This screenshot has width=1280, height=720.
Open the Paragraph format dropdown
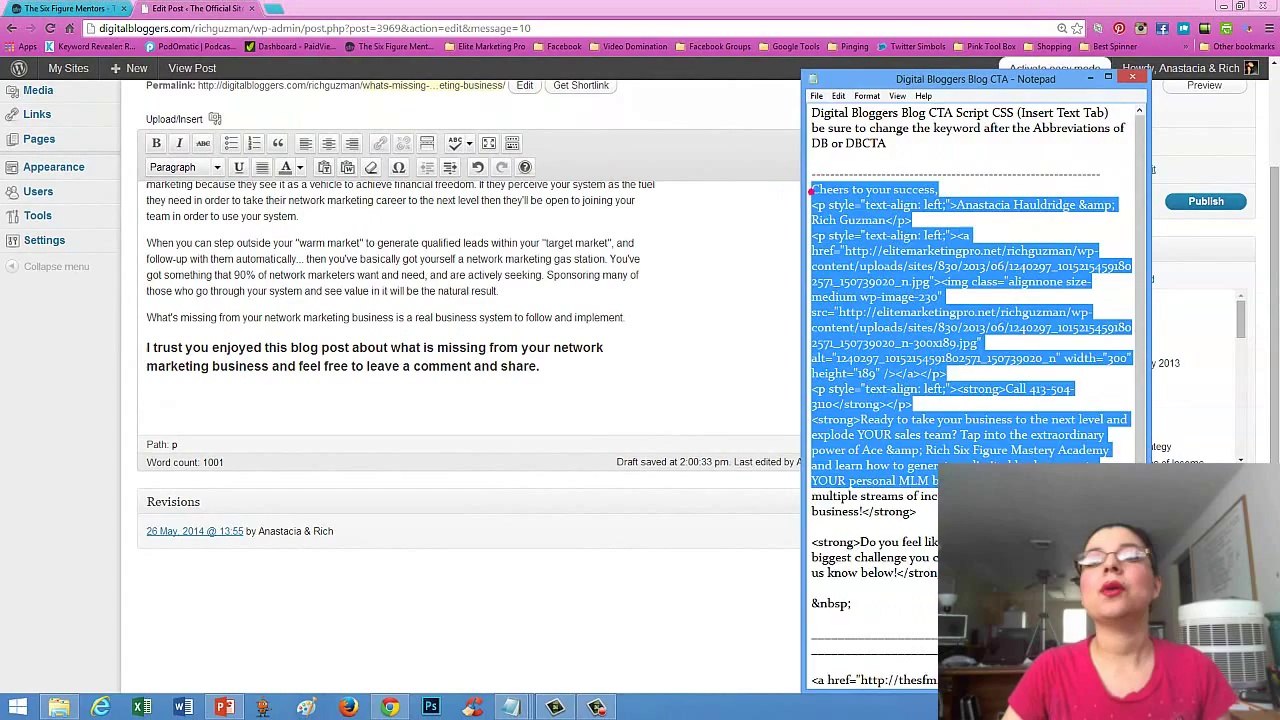coord(185,167)
